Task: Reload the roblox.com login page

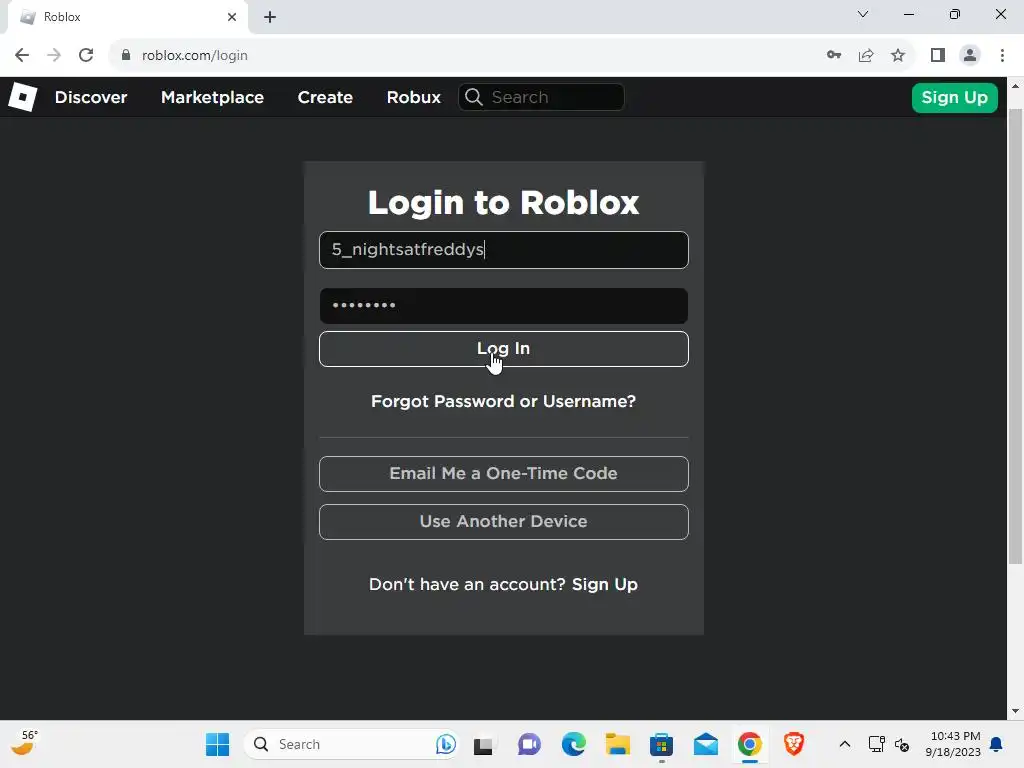Action: 86,56
